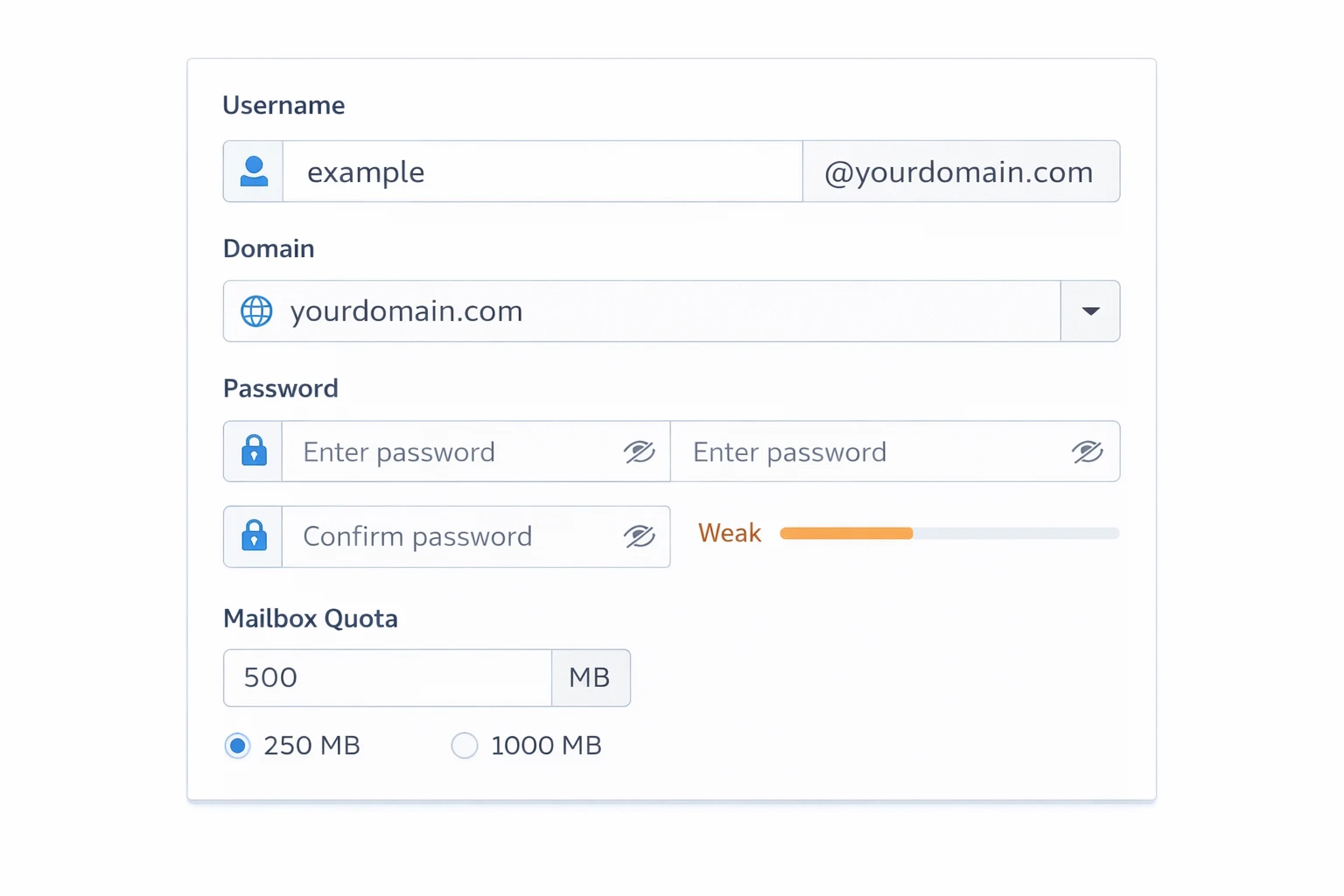Click the @yourdomain.com suffix box
The height and width of the screenshot is (896, 1344).
point(960,171)
